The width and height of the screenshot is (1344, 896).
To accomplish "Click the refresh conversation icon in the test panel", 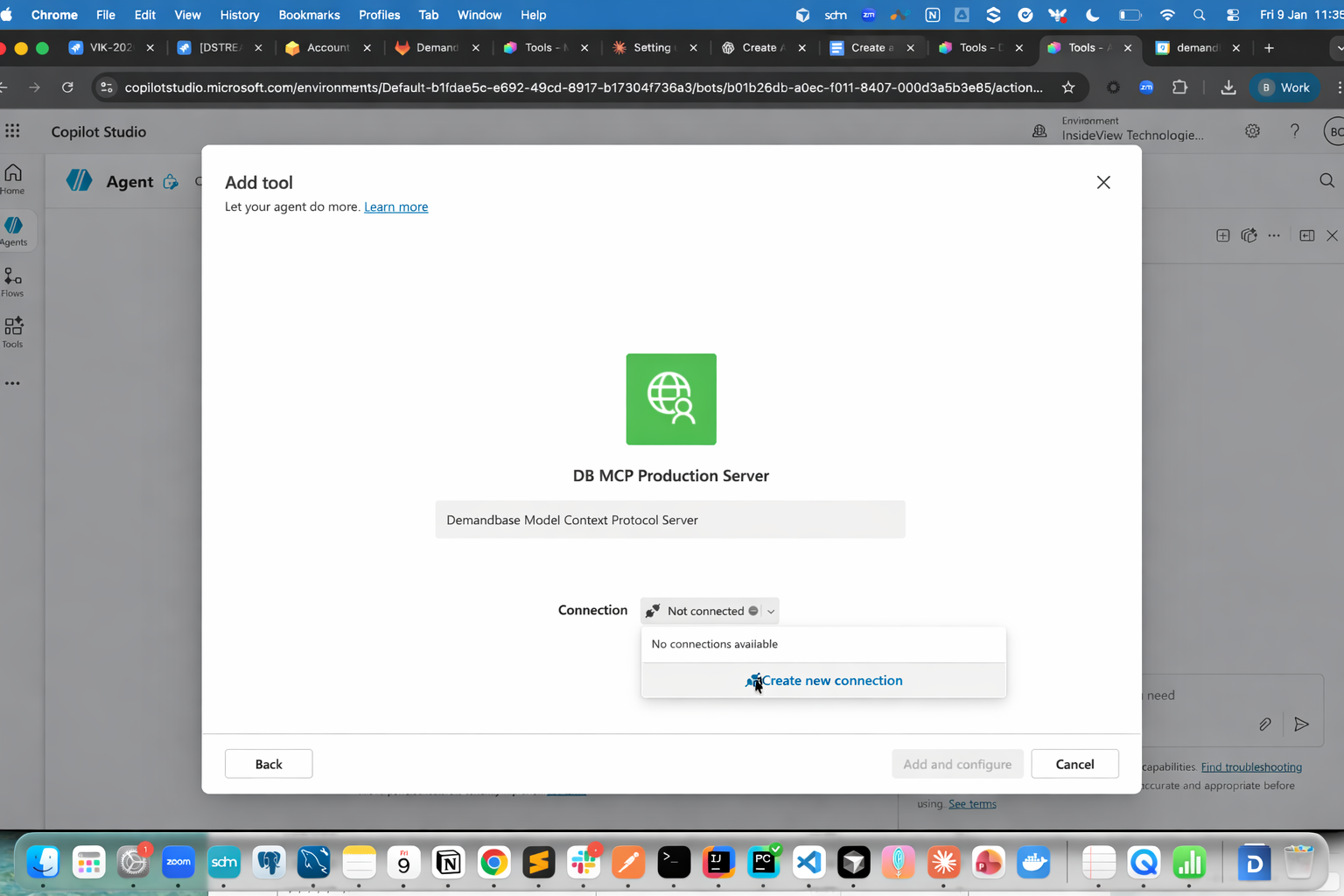I will click(x=1249, y=235).
